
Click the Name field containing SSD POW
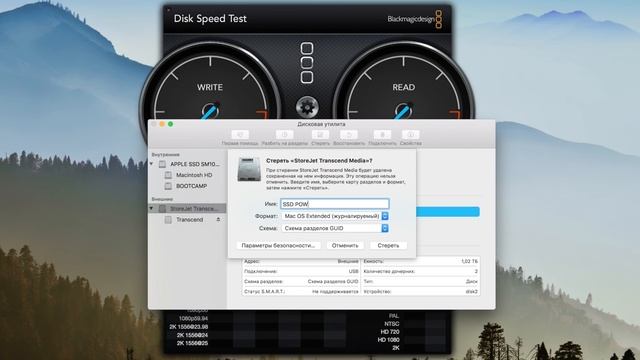pyautogui.click(x=335, y=204)
